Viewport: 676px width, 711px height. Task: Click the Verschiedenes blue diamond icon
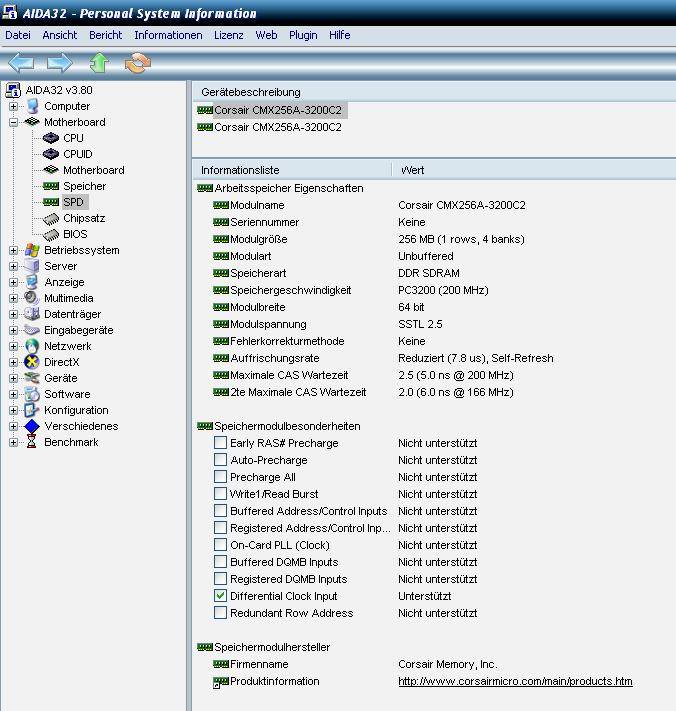pos(32,426)
